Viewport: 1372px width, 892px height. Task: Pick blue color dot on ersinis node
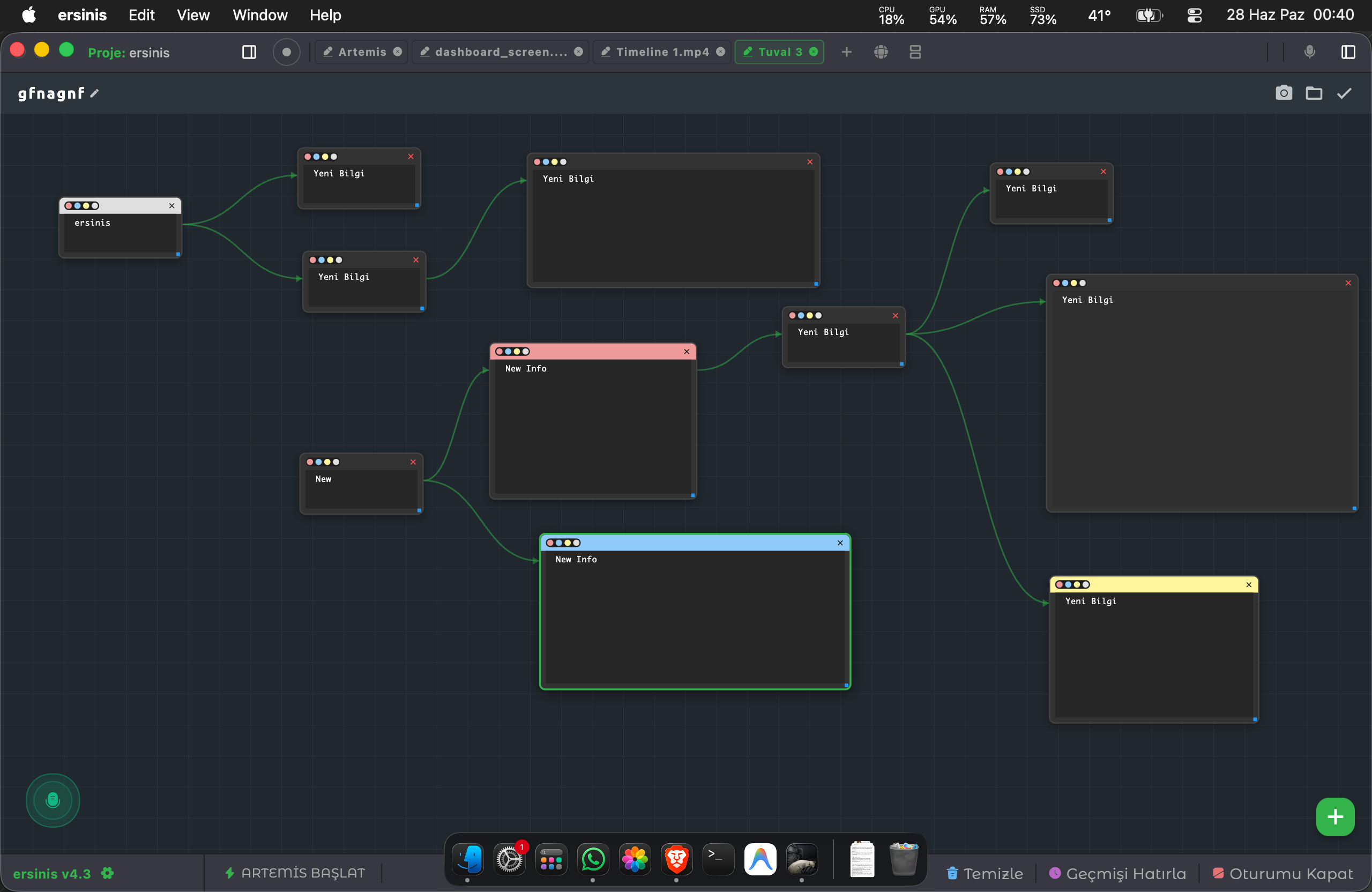pos(78,206)
